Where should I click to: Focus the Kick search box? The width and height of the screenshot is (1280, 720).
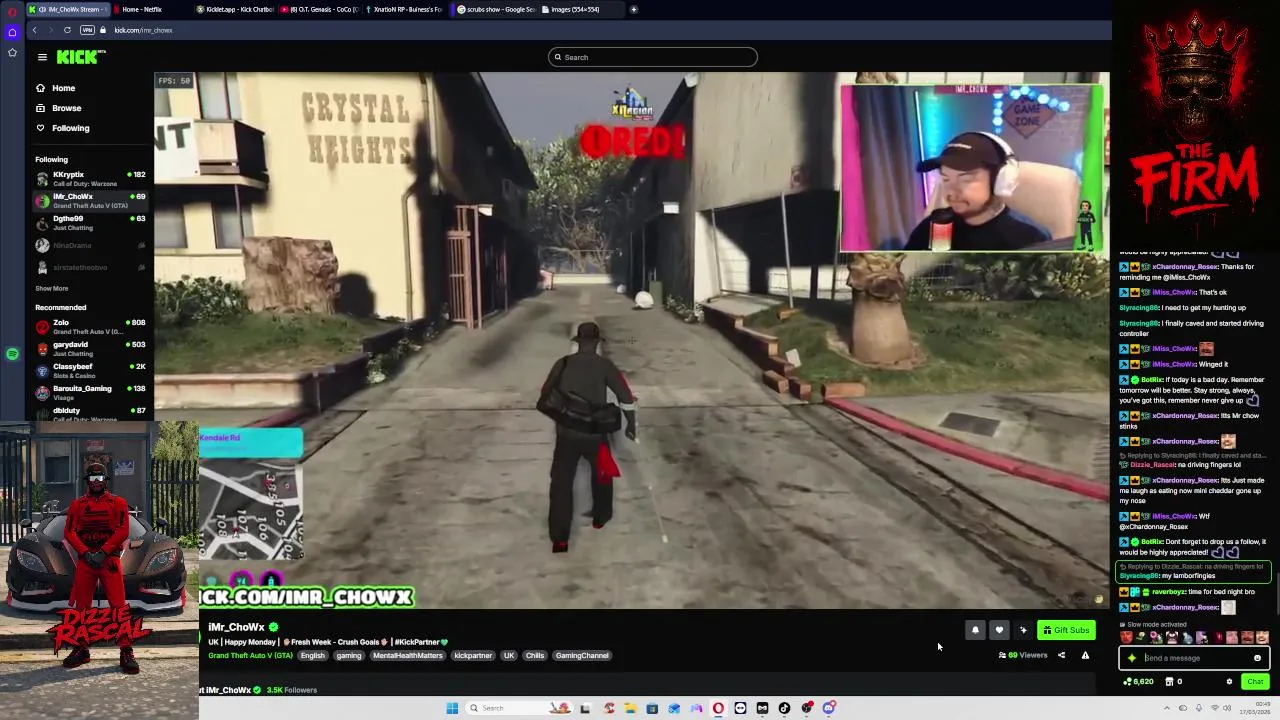pyautogui.click(x=652, y=57)
